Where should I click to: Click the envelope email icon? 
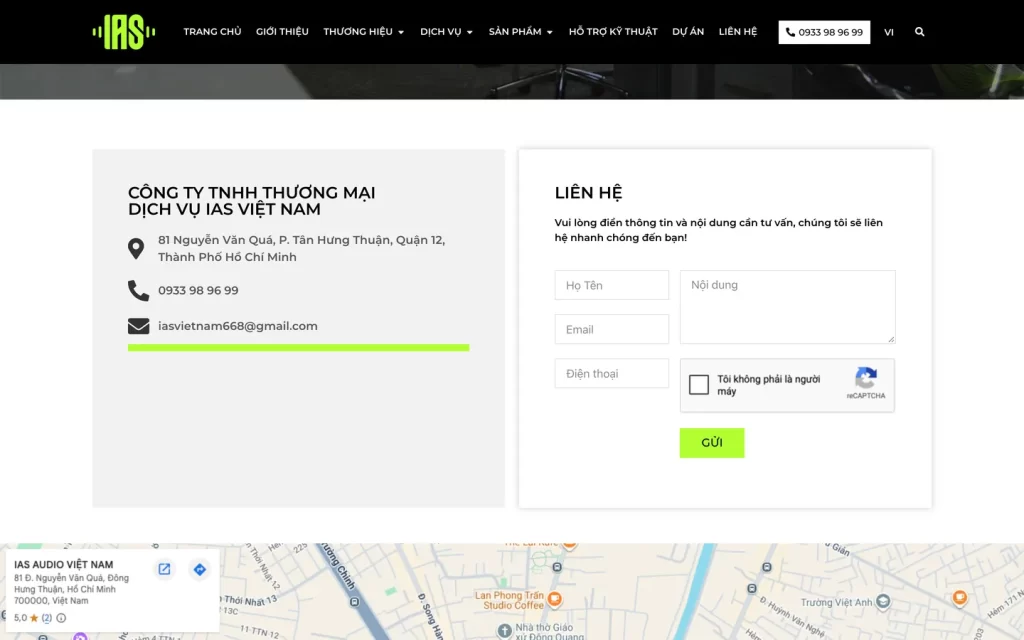tap(138, 326)
